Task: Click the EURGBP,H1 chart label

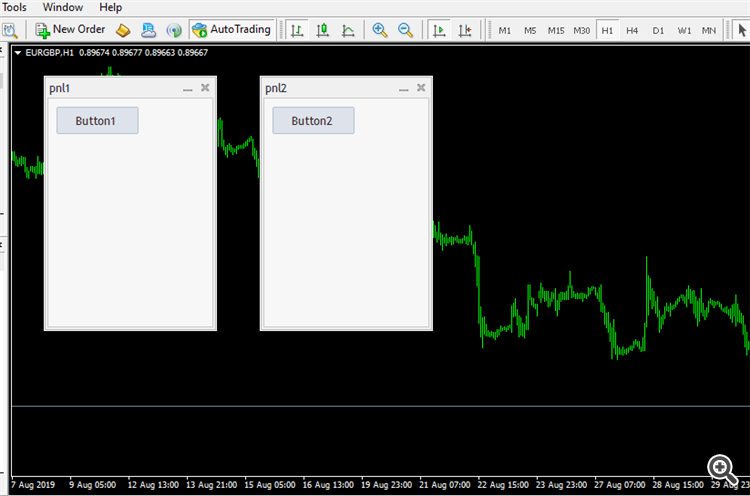Action: click(49, 53)
